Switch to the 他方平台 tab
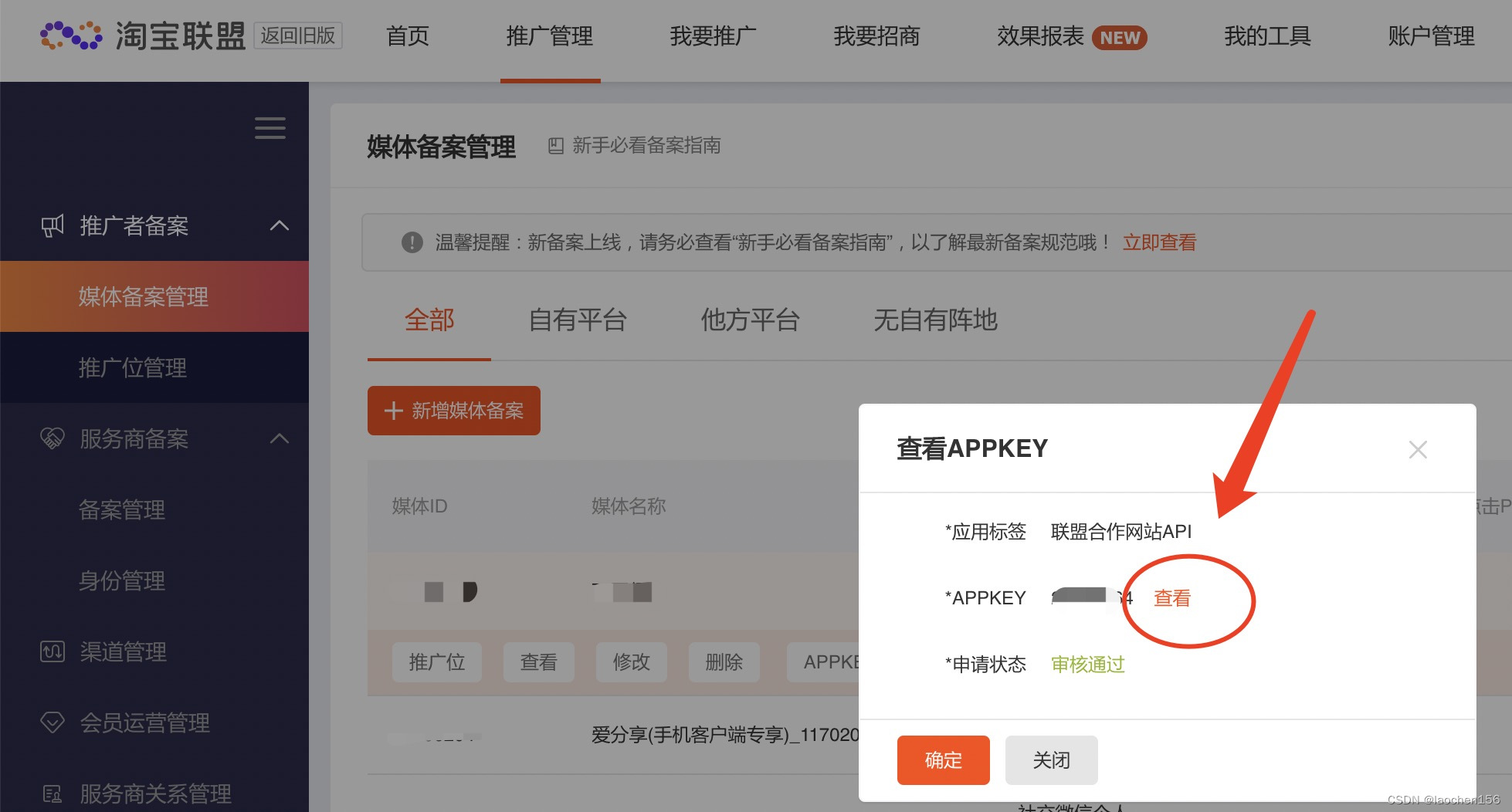Viewport: 1512px width, 812px height. [x=750, y=320]
